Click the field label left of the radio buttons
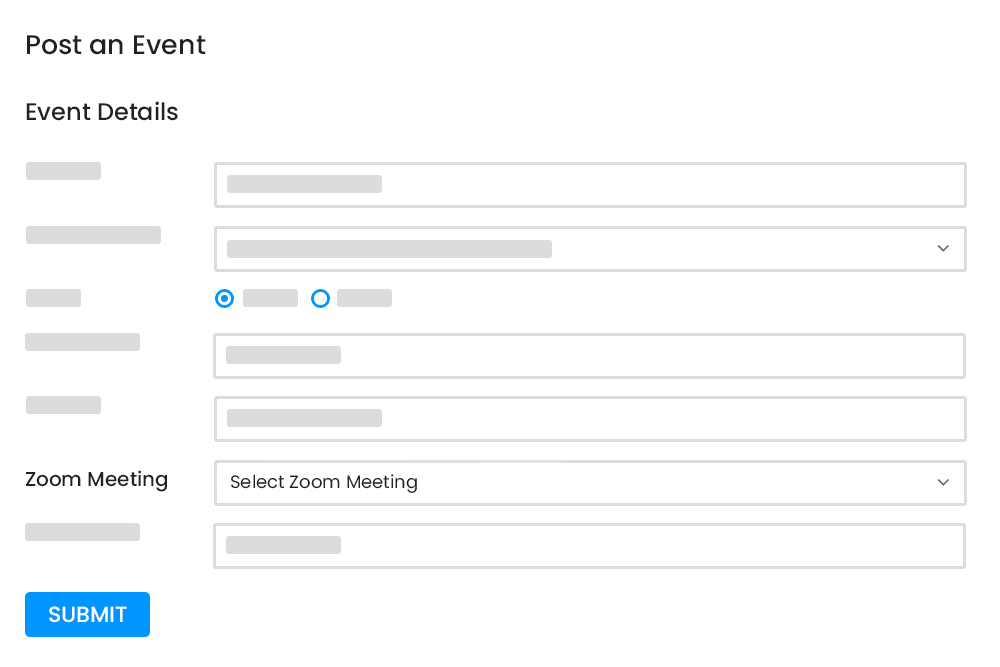This screenshot has width=1000, height=667. click(53, 298)
